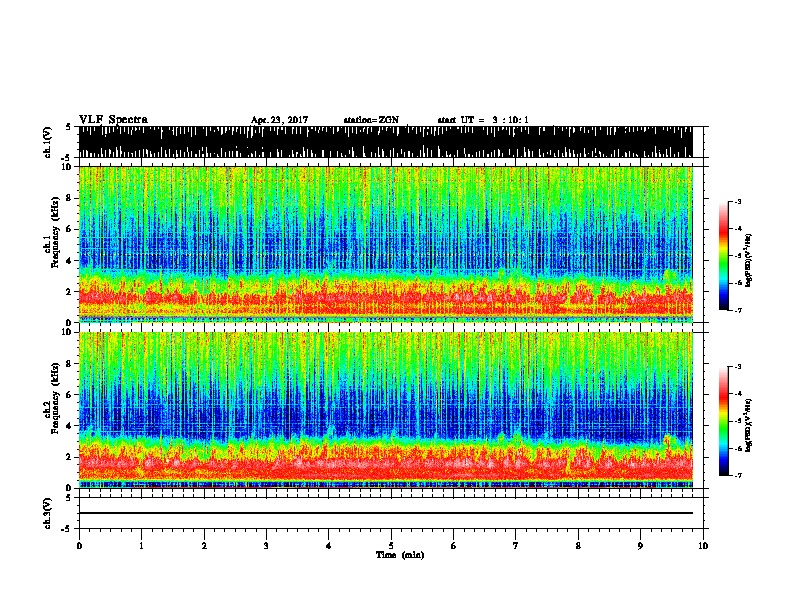Click the ch.1 colorbar "log(PSD)" unit label
This screenshot has width=792, height=612.
748,261
